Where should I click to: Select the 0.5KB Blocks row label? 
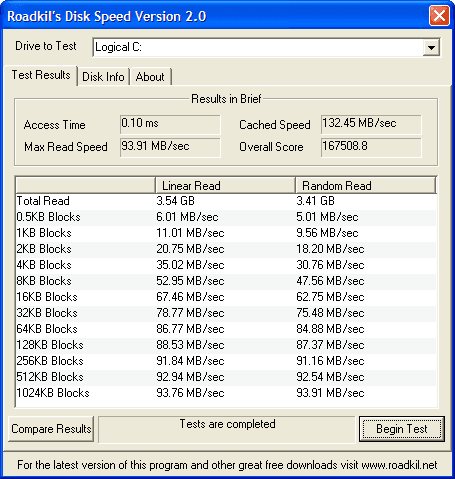[x=49, y=217]
